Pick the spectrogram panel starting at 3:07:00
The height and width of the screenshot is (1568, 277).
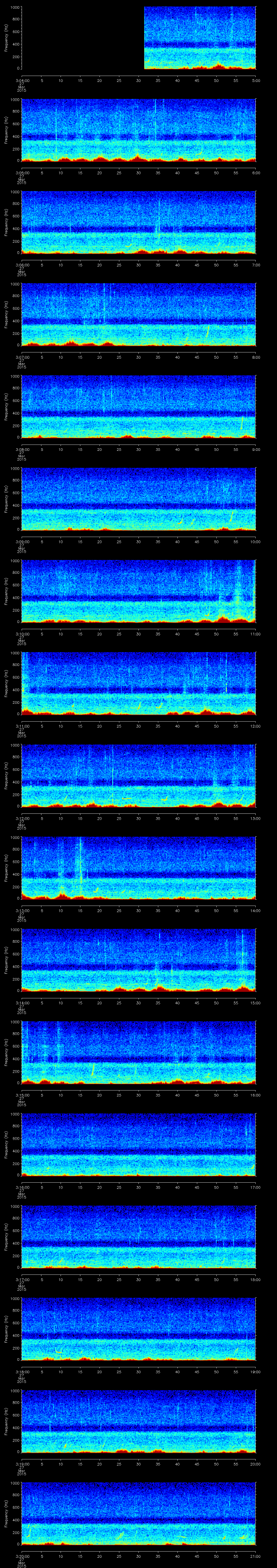pyautogui.click(x=139, y=315)
